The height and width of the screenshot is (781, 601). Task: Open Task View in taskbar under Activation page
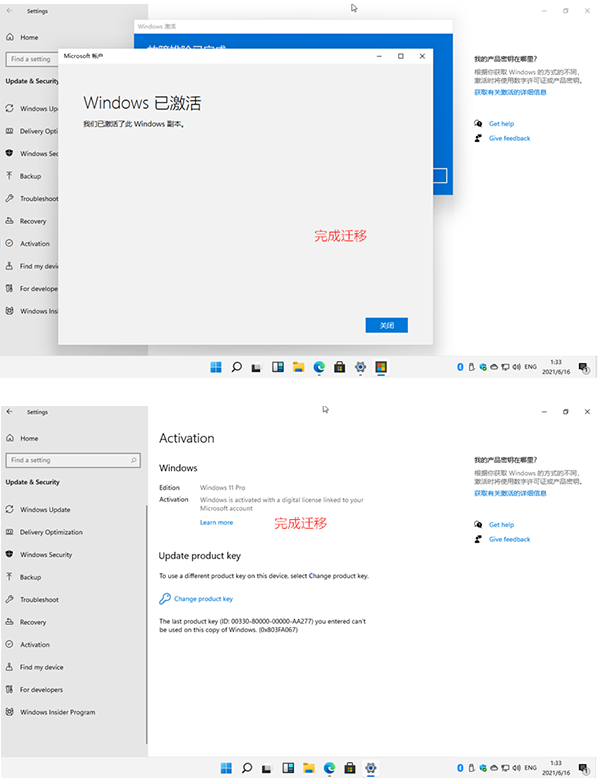click(x=267, y=769)
